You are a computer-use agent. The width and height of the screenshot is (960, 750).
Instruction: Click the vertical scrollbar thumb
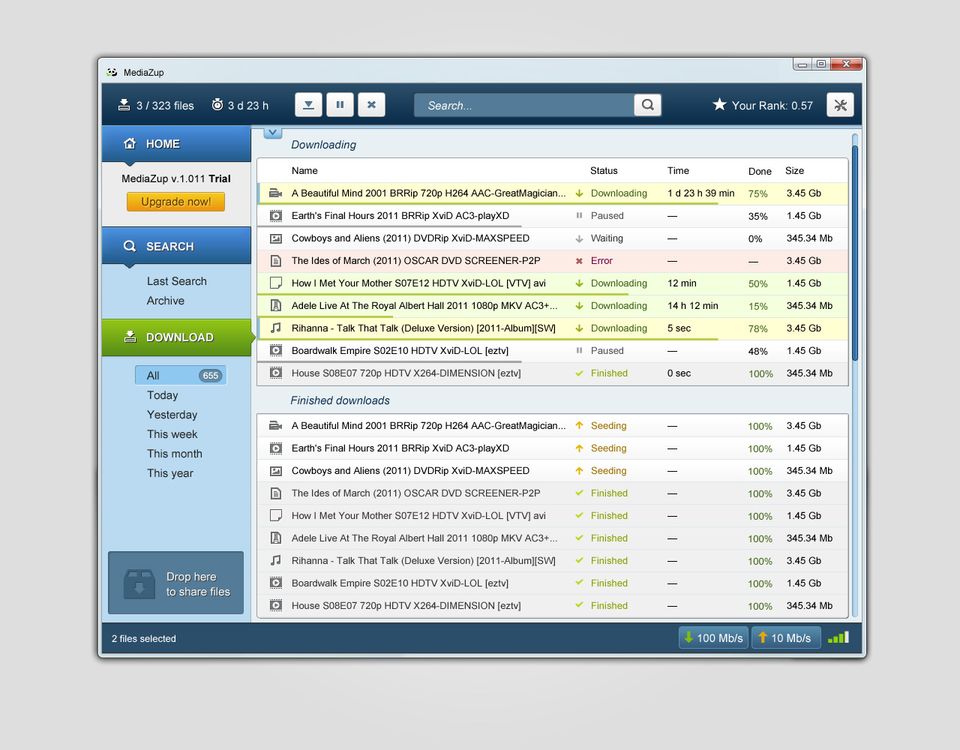point(855,251)
